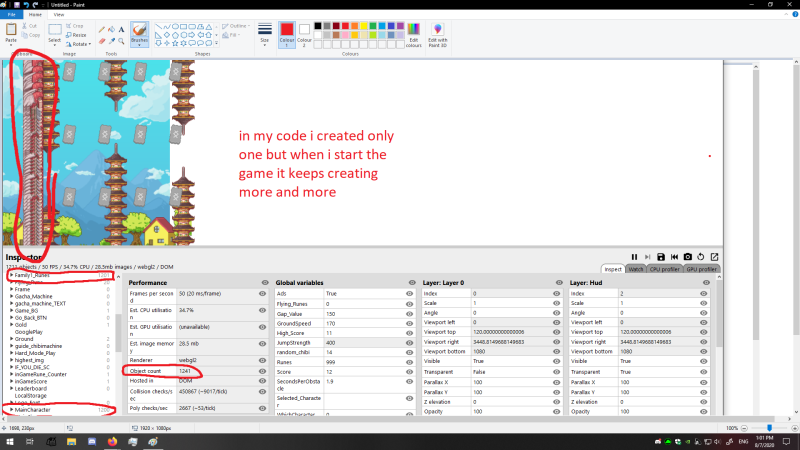This screenshot has width=800, height=450.
Task: Click Edit with Paint 3D icon
Action: [x=437, y=29]
